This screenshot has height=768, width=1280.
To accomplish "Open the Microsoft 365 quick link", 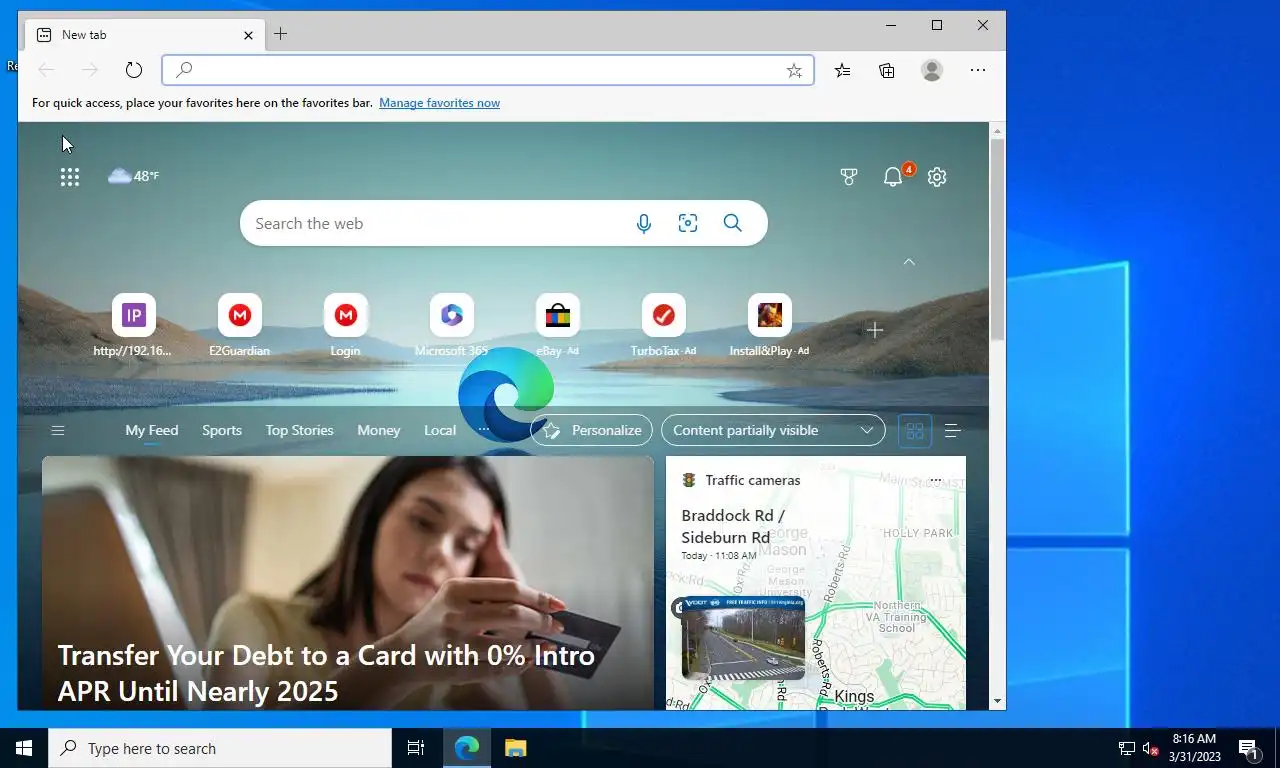I will (x=451, y=325).
